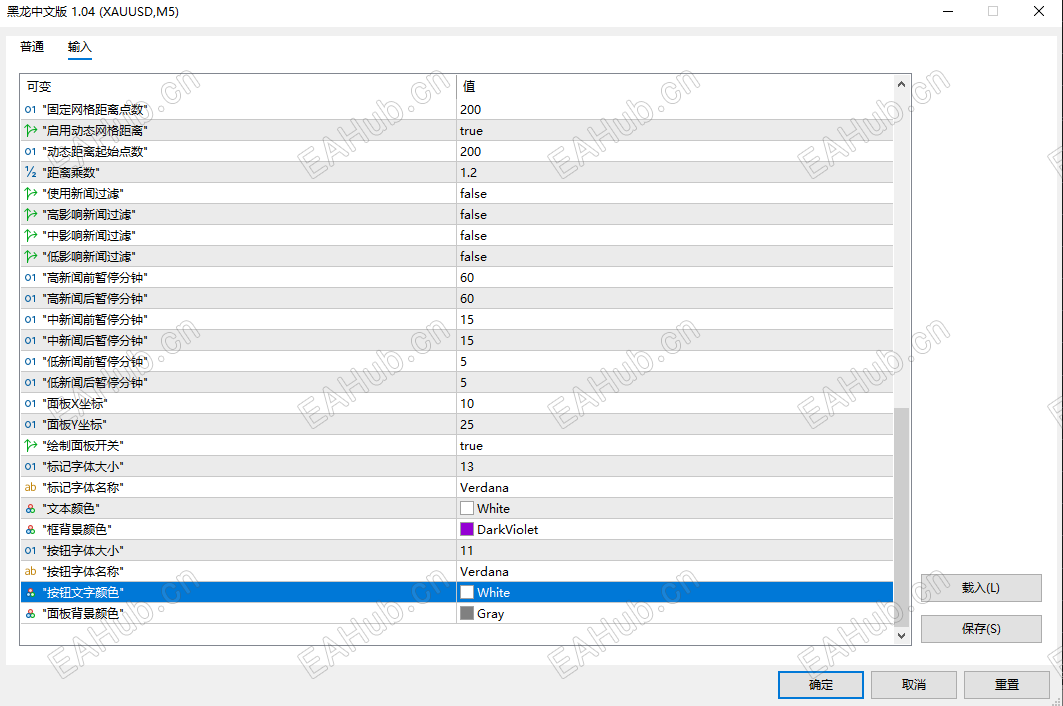Viewport: 1063px width, 706px height.
Task: Click the 载入(L) button
Action: pyautogui.click(x=981, y=588)
